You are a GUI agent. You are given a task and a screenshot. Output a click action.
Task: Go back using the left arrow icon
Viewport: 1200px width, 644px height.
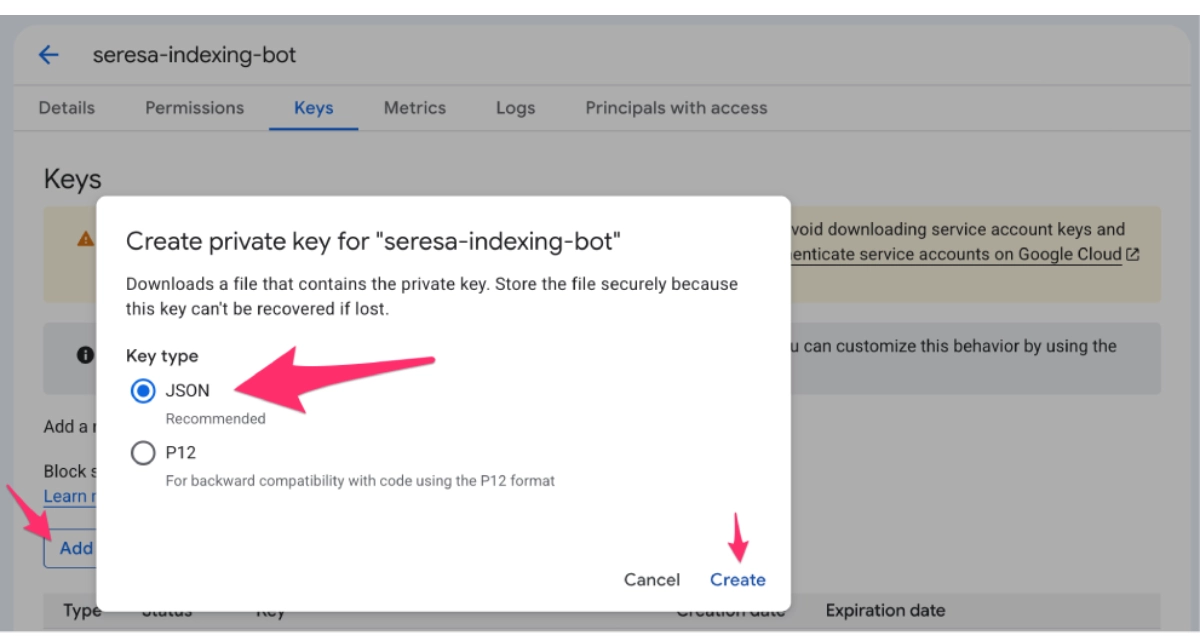click(48, 55)
